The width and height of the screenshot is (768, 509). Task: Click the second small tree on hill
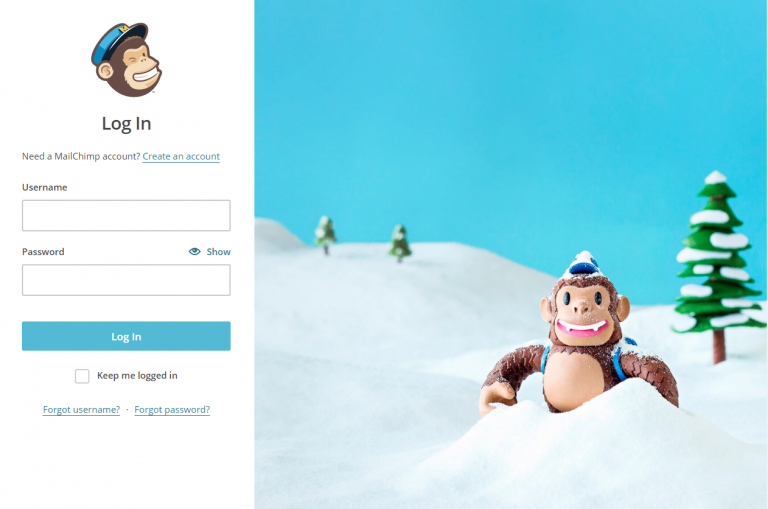pyautogui.click(x=400, y=243)
